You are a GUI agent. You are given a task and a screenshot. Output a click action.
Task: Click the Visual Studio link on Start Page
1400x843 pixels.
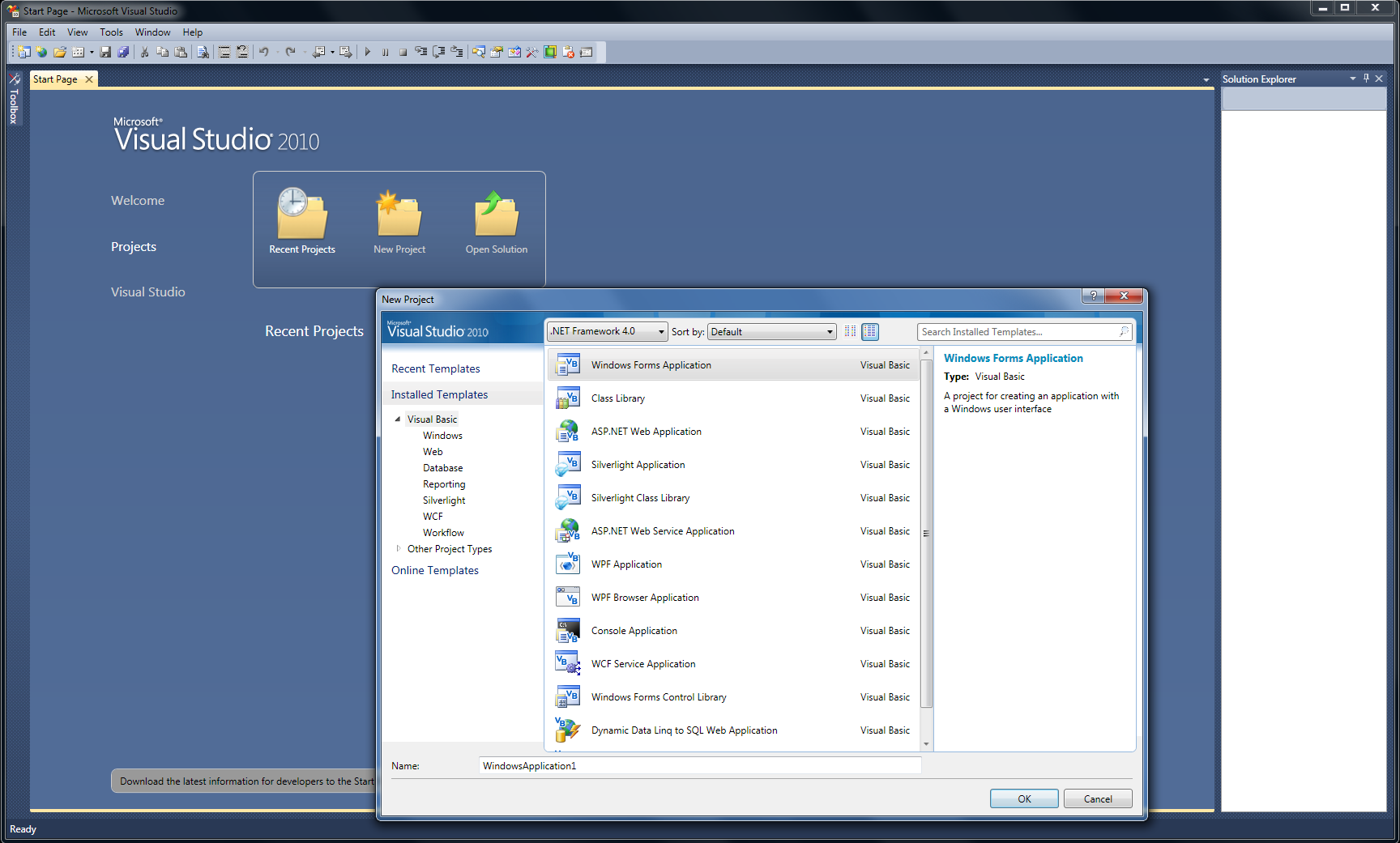click(x=148, y=292)
